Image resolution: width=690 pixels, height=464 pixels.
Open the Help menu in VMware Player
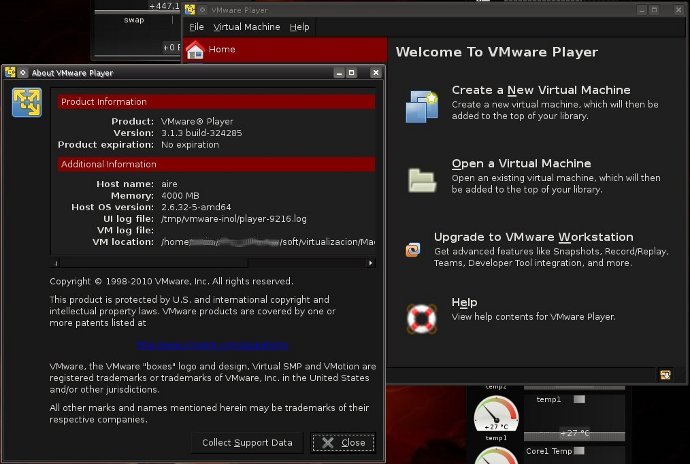[x=299, y=27]
